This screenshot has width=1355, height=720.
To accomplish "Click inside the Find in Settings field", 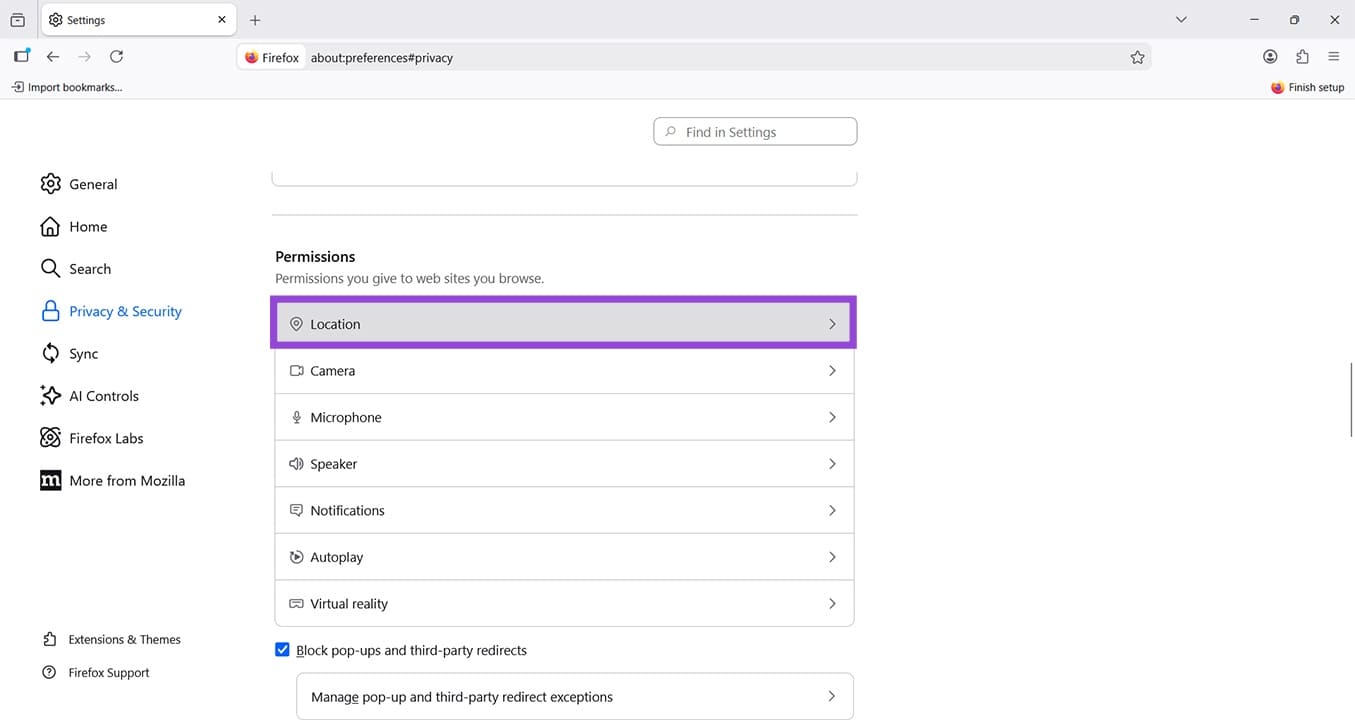I will (755, 131).
